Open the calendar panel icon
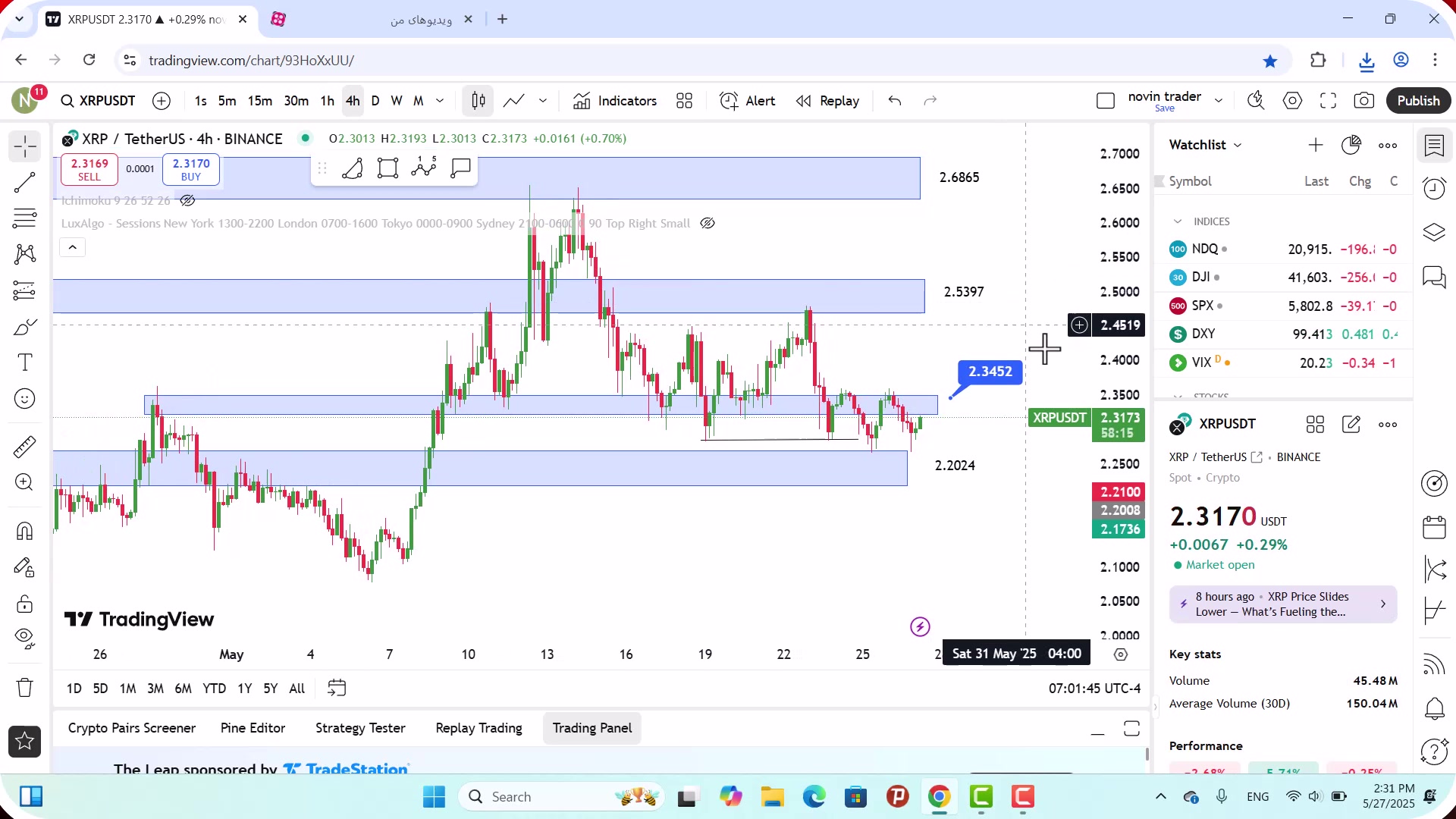The height and width of the screenshot is (819, 1456). point(1434,527)
